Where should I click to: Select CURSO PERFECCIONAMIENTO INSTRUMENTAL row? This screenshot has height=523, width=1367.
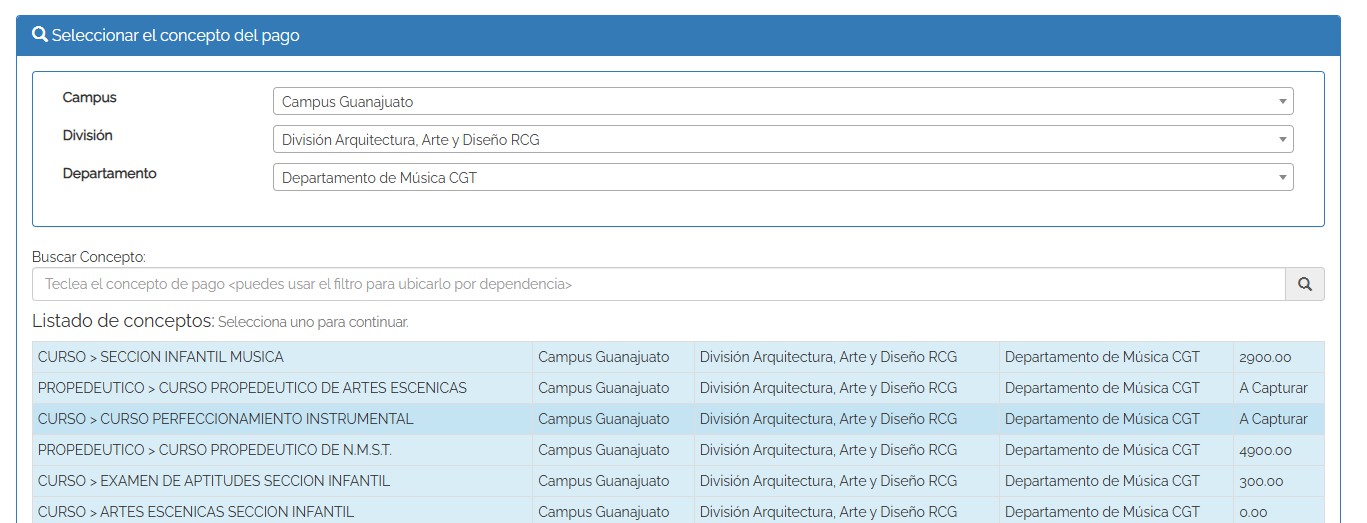pyautogui.click(x=225, y=419)
